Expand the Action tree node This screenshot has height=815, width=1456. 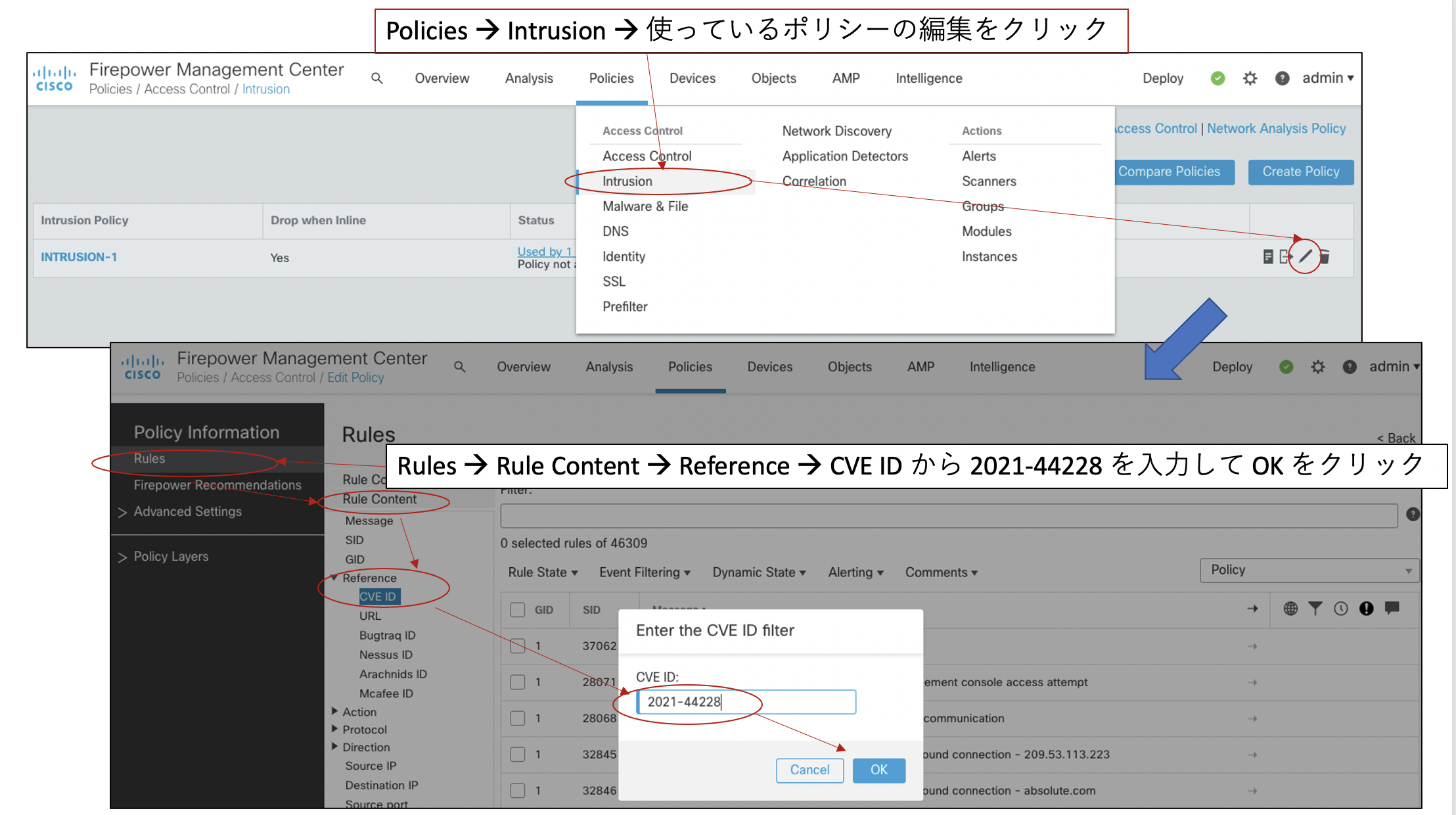click(x=335, y=711)
